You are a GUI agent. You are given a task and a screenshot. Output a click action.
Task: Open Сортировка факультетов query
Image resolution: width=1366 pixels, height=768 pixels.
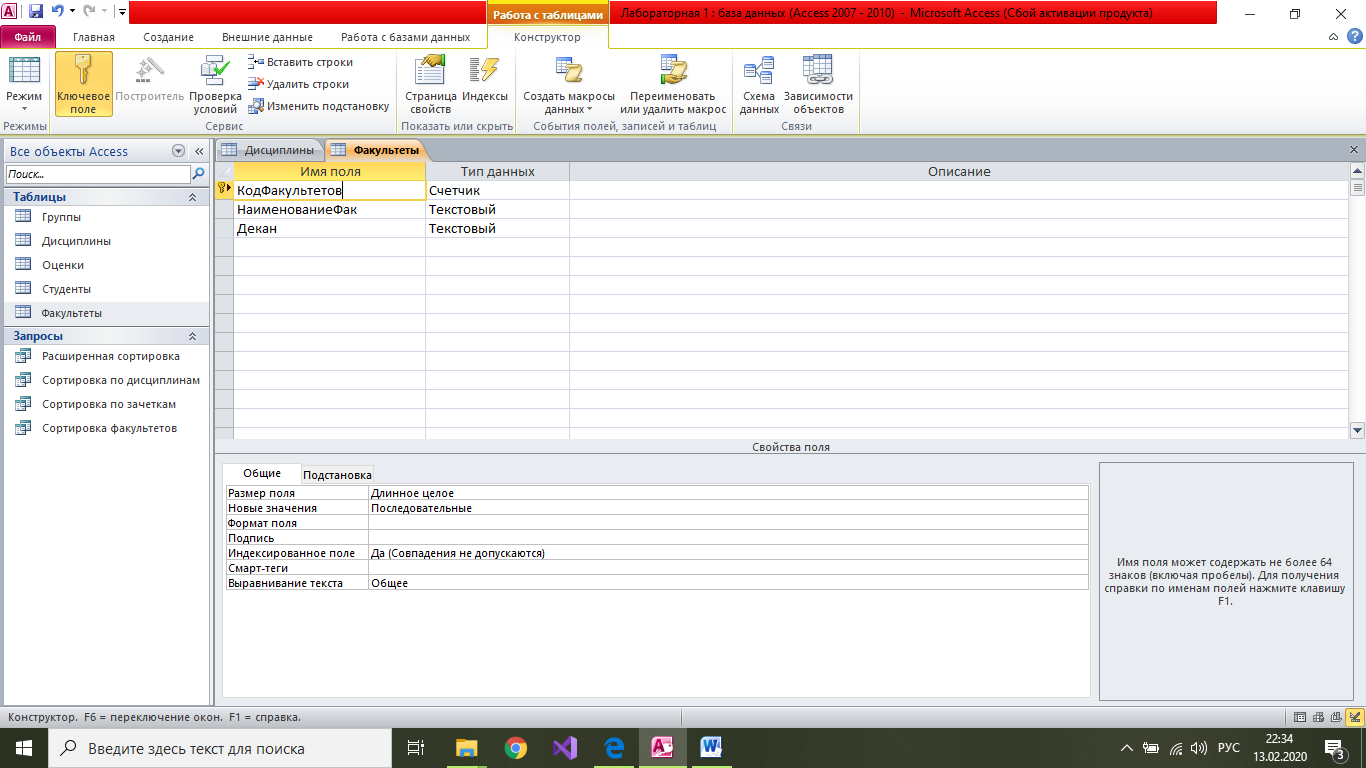(105, 428)
